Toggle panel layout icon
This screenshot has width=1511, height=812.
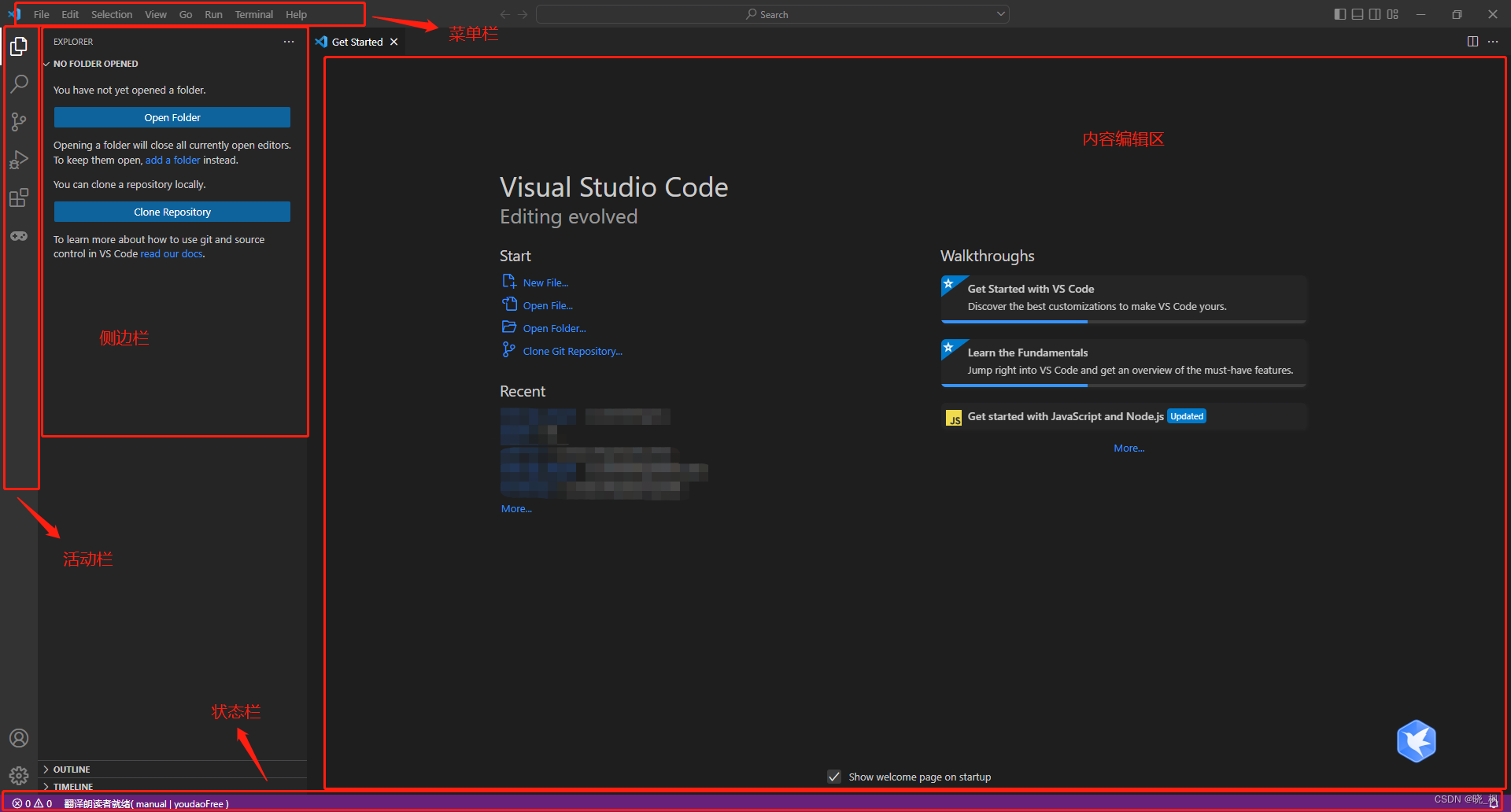(x=1358, y=14)
